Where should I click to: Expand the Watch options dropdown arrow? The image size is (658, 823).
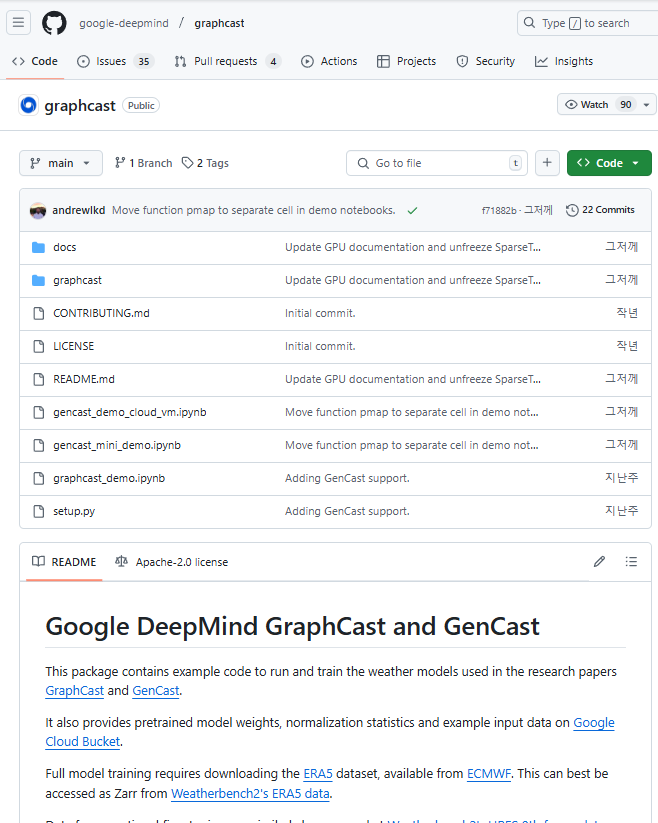pos(646,104)
